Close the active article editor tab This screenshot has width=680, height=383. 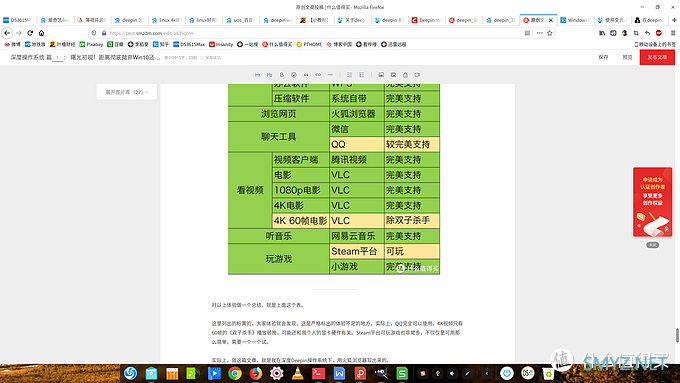551,20
